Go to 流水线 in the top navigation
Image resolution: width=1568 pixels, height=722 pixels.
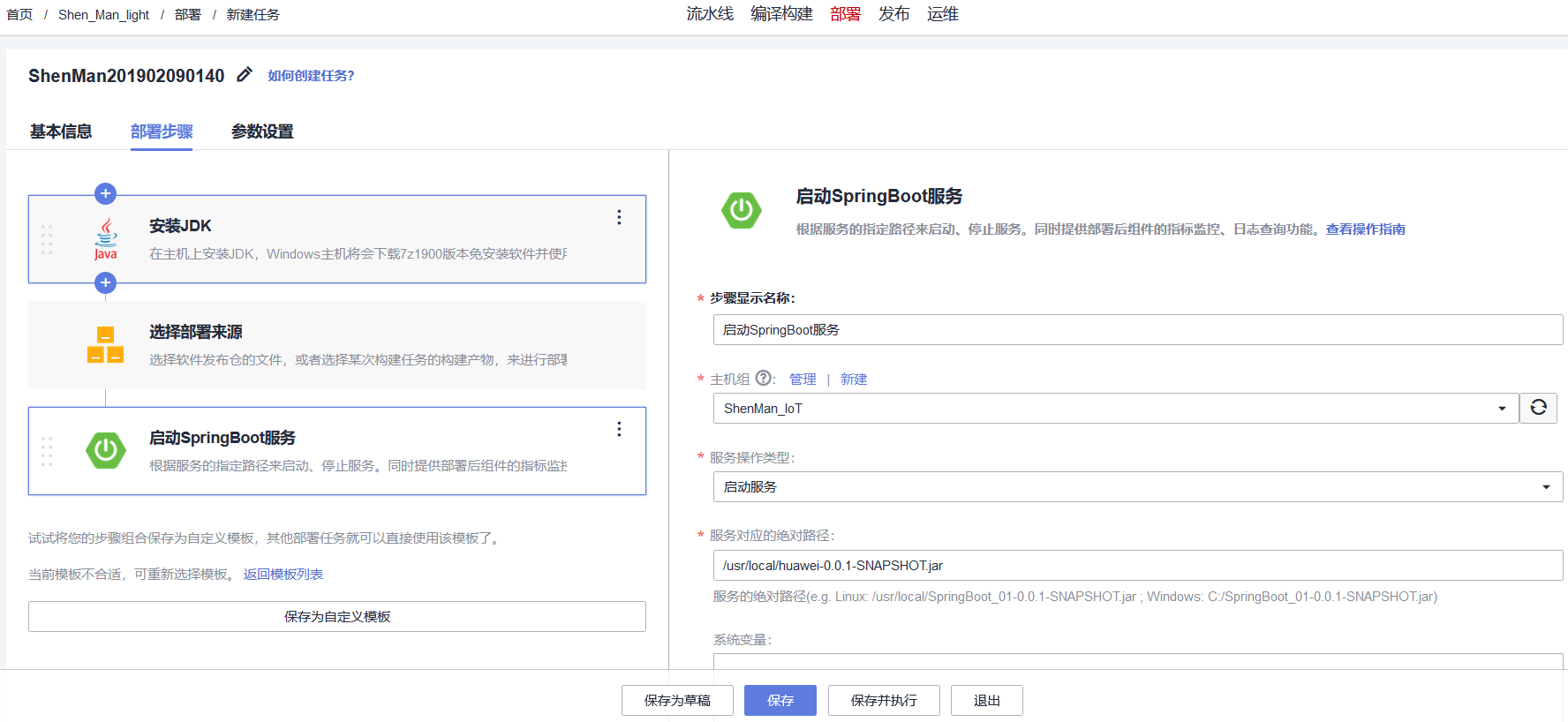pyautogui.click(x=710, y=14)
